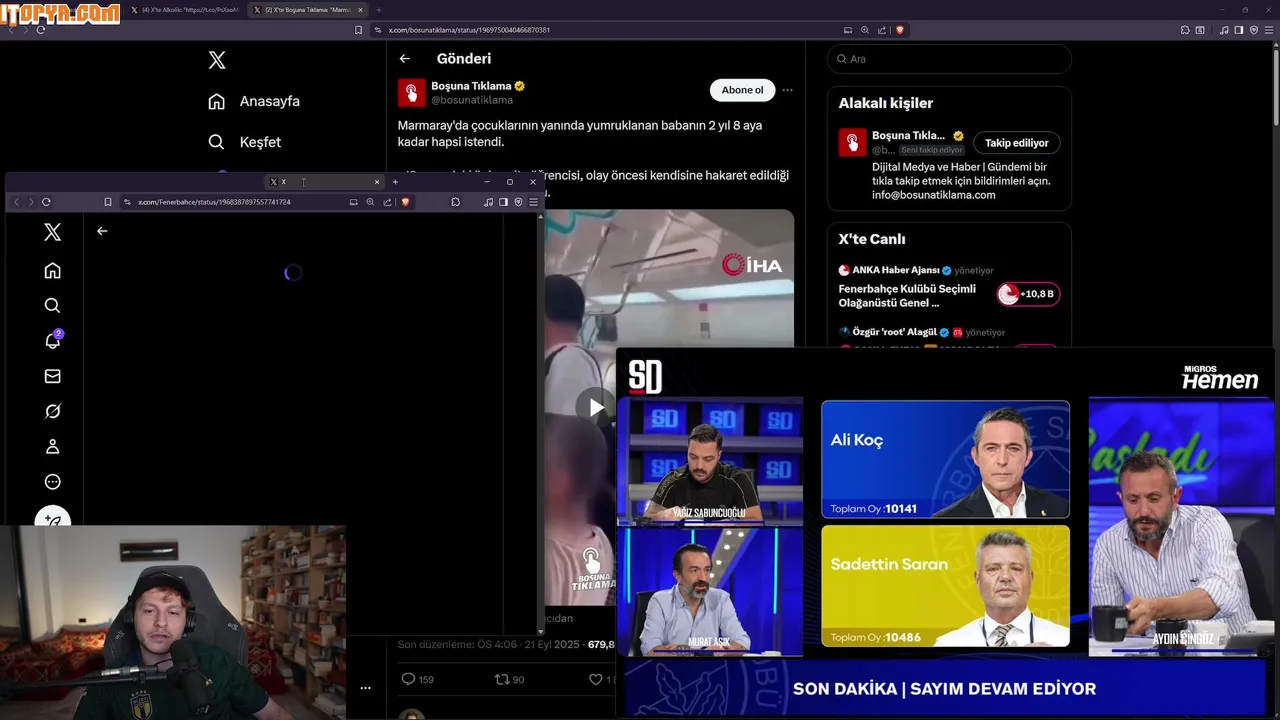1280x720 pixels.
Task: Click Brave Shields icon in front window
Action: (405, 202)
